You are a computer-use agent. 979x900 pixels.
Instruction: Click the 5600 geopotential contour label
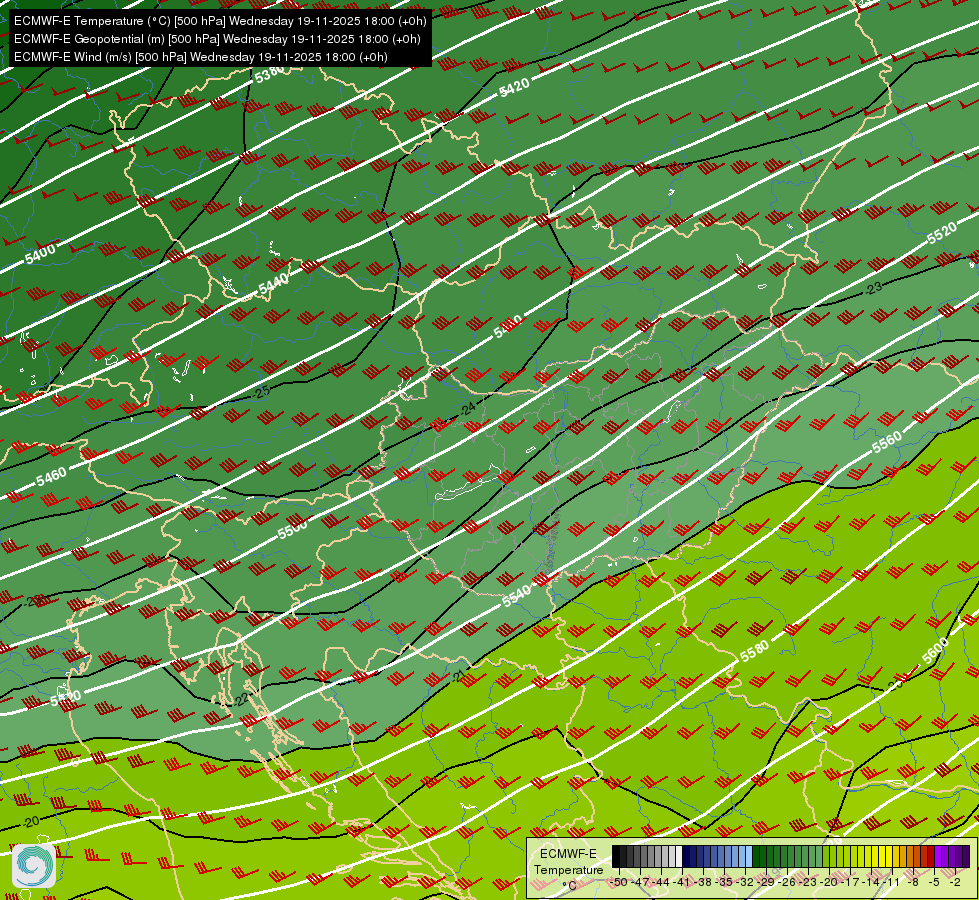coord(935,652)
